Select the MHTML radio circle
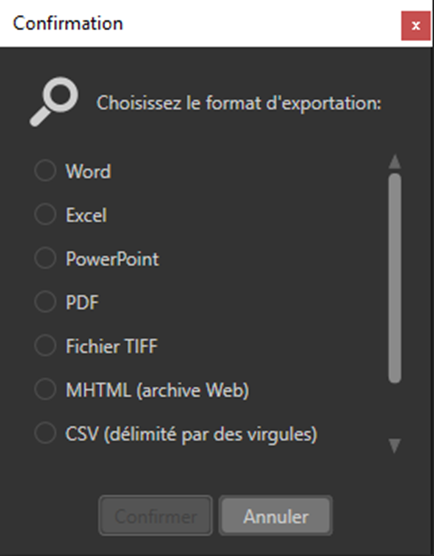The image size is (434, 556). [45, 389]
